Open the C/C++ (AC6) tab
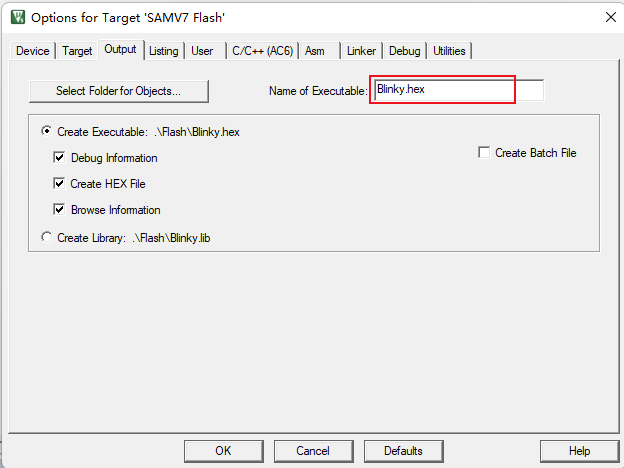 tap(262, 51)
